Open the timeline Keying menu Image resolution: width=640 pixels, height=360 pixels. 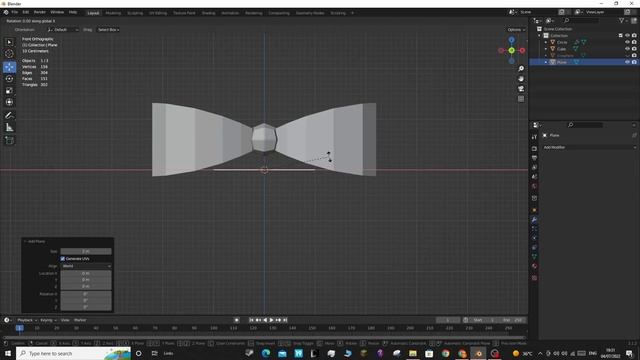click(48, 320)
